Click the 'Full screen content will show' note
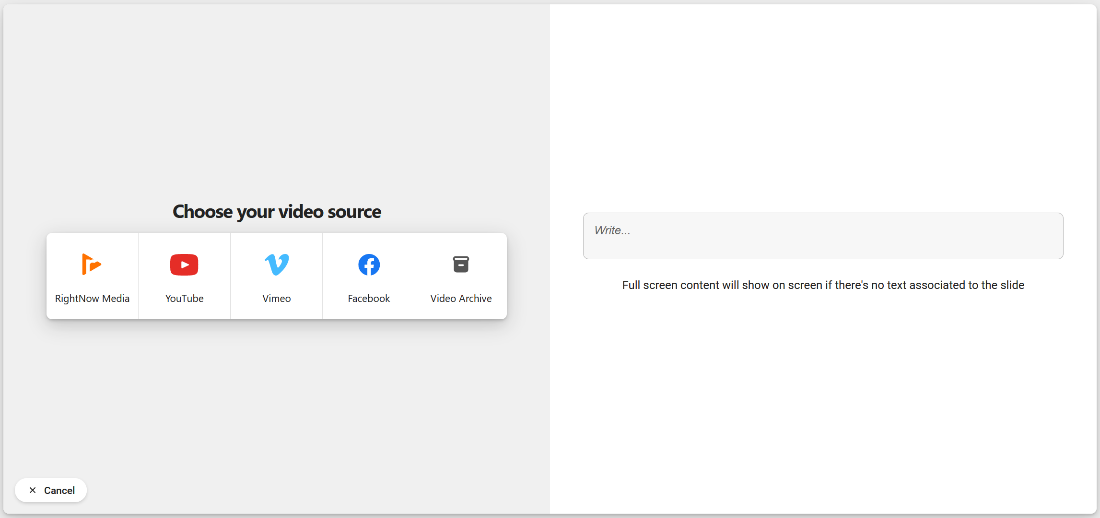Viewport: 1100px width, 518px height. tap(823, 285)
